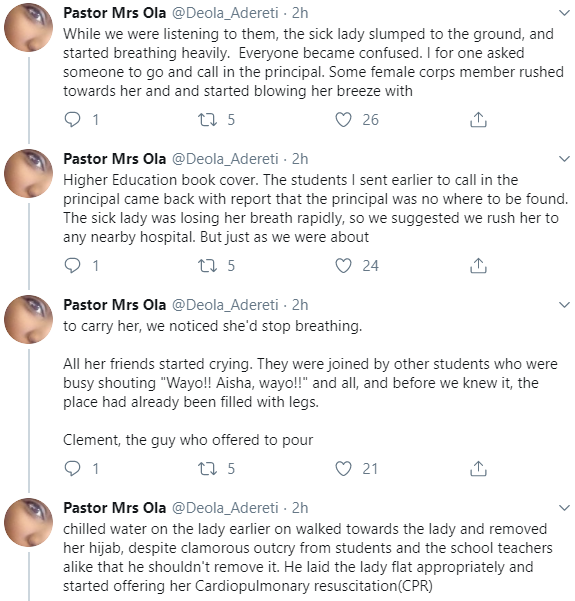The width and height of the screenshot is (575, 601).
Task: Share the 'Clement, the guy who offered' tweet
Action: click(478, 468)
